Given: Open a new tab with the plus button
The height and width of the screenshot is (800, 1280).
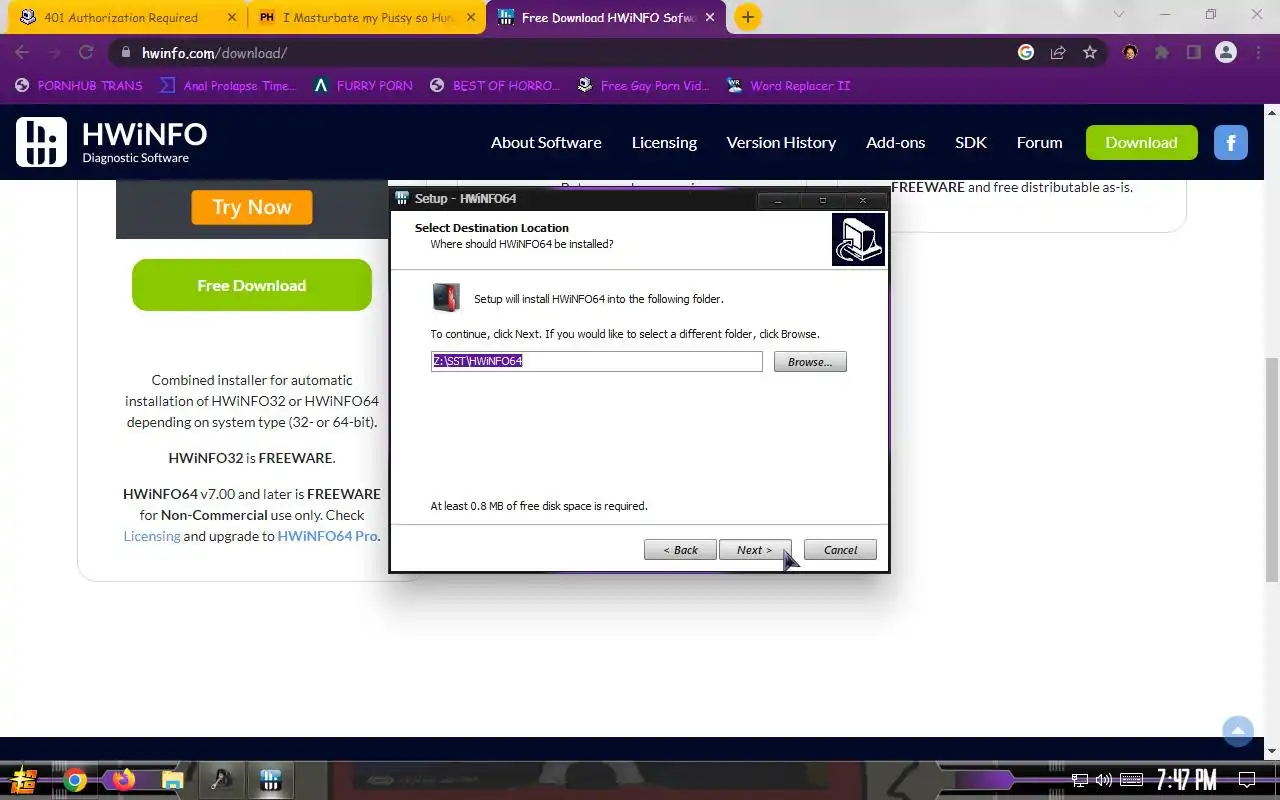Looking at the screenshot, I should coord(747,17).
